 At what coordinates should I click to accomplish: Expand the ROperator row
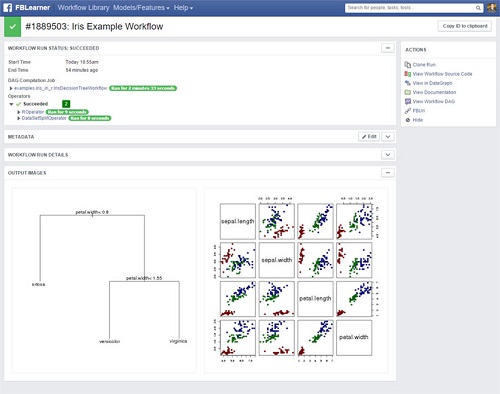[19, 112]
